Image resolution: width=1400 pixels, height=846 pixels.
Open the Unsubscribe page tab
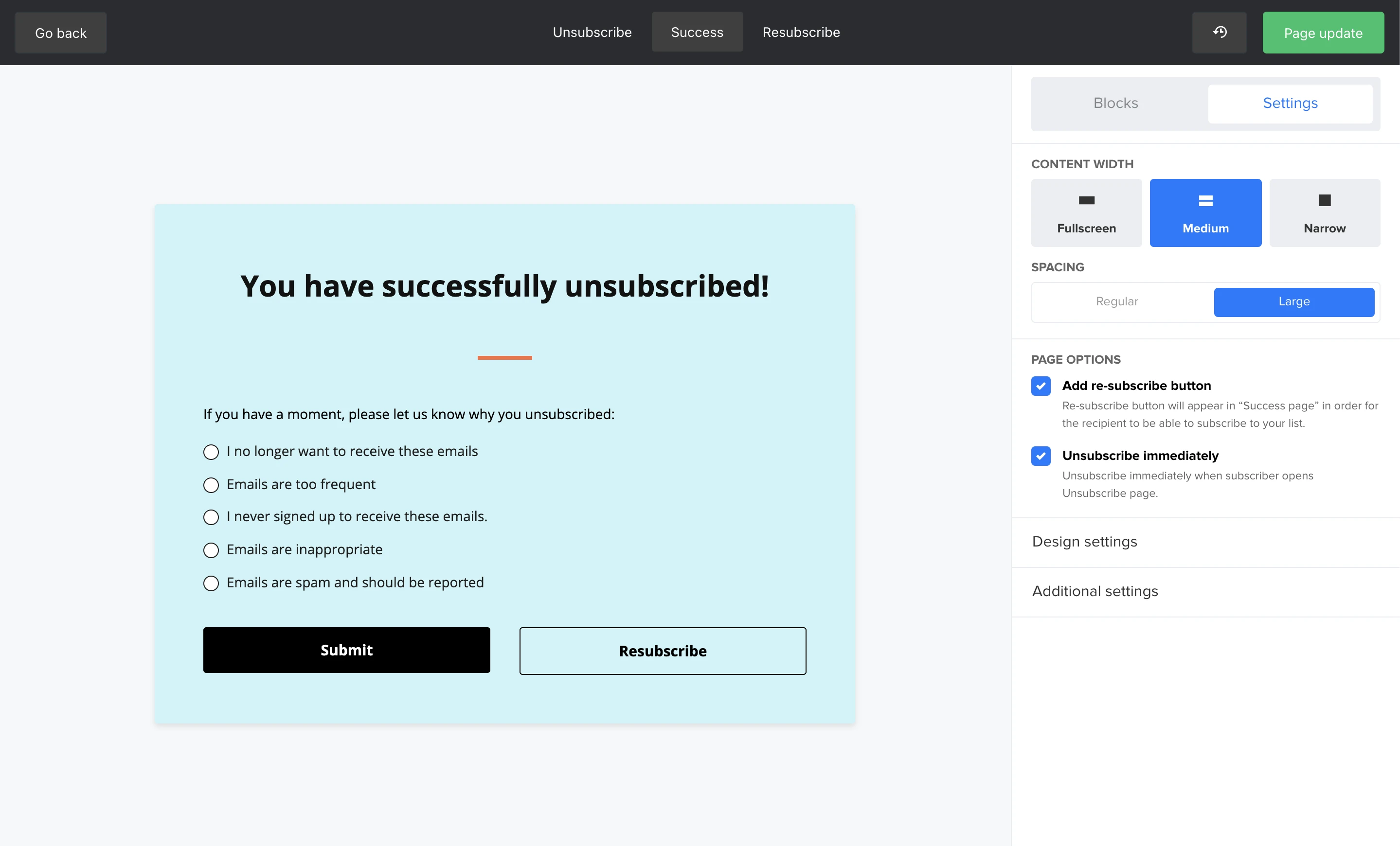click(x=592, y=33)
